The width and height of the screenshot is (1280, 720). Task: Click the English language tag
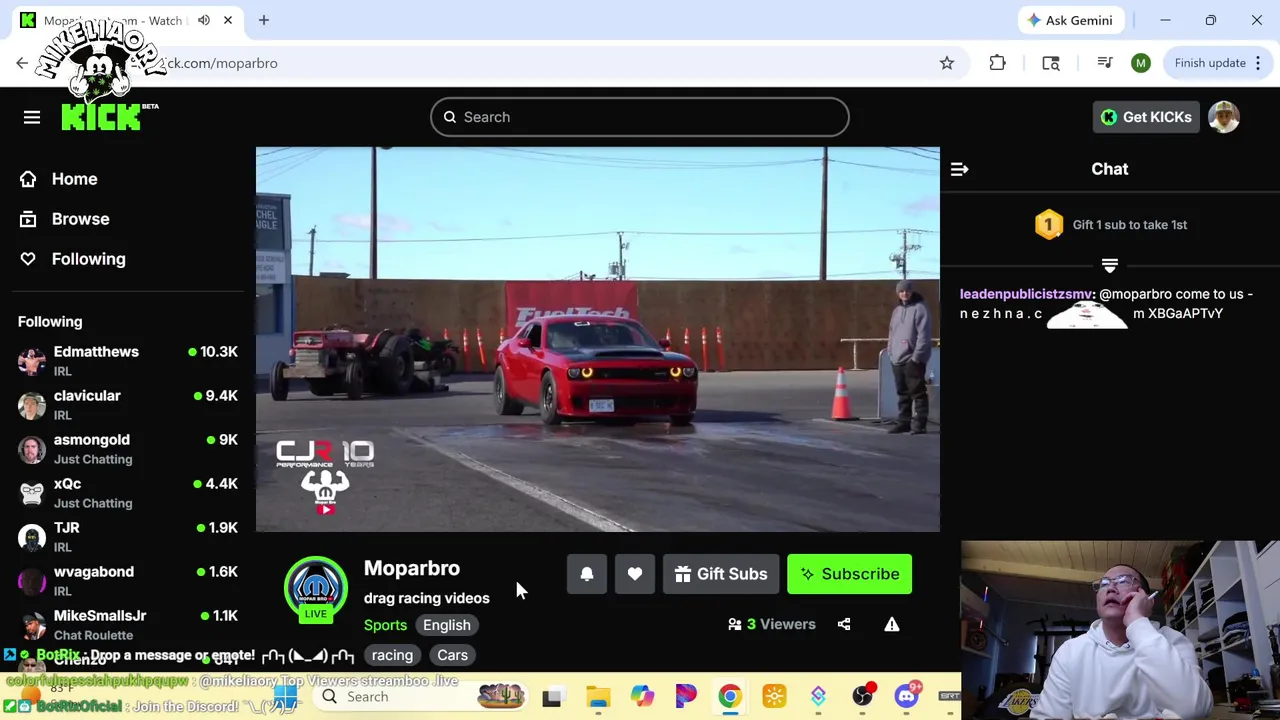point(446,625)
